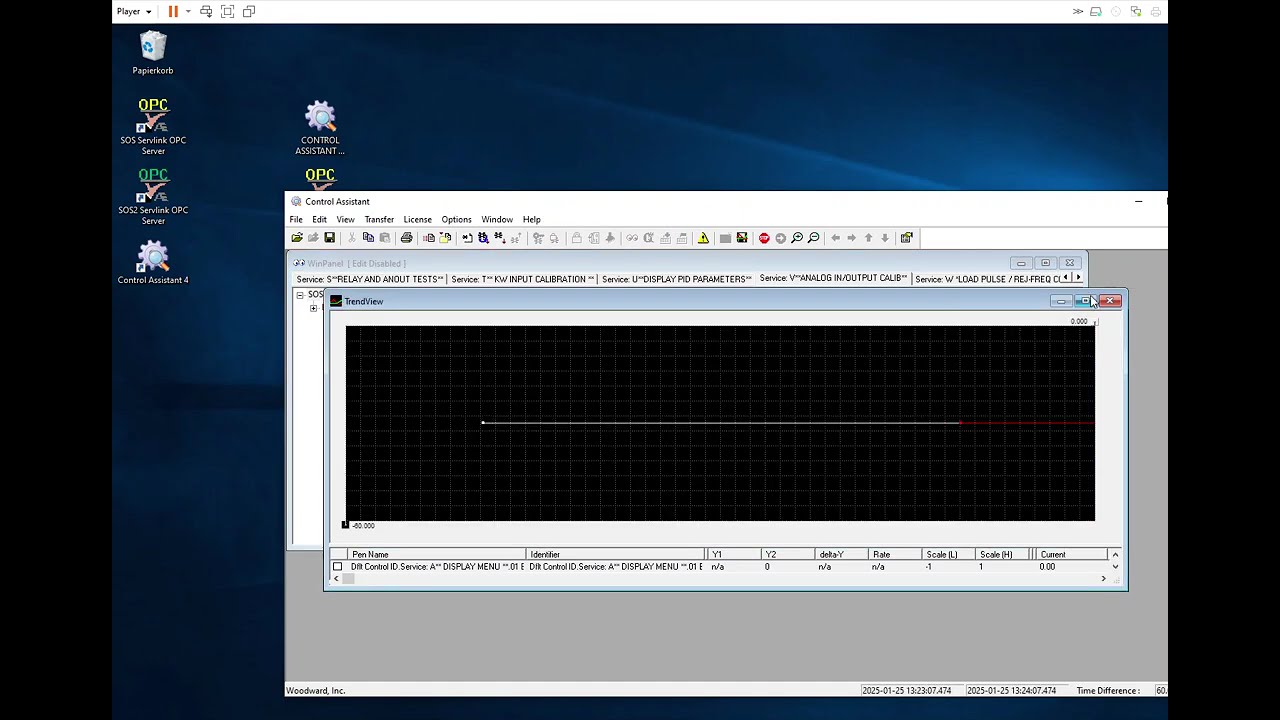Open the File menu

point(296,219)
